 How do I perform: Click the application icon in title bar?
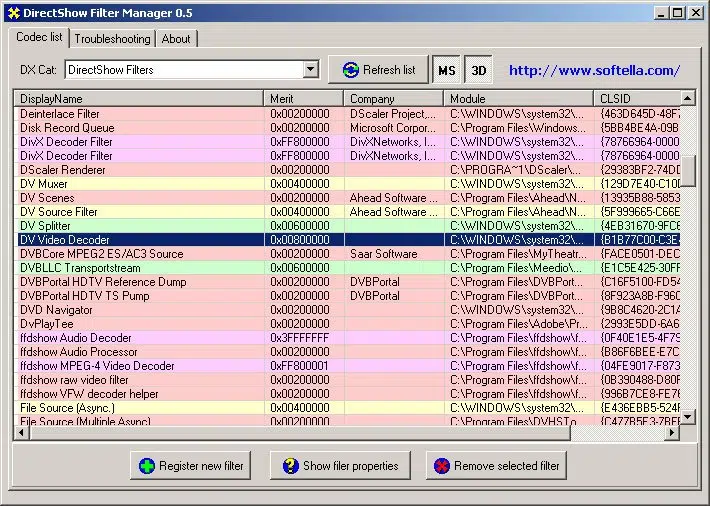[14, 13]
